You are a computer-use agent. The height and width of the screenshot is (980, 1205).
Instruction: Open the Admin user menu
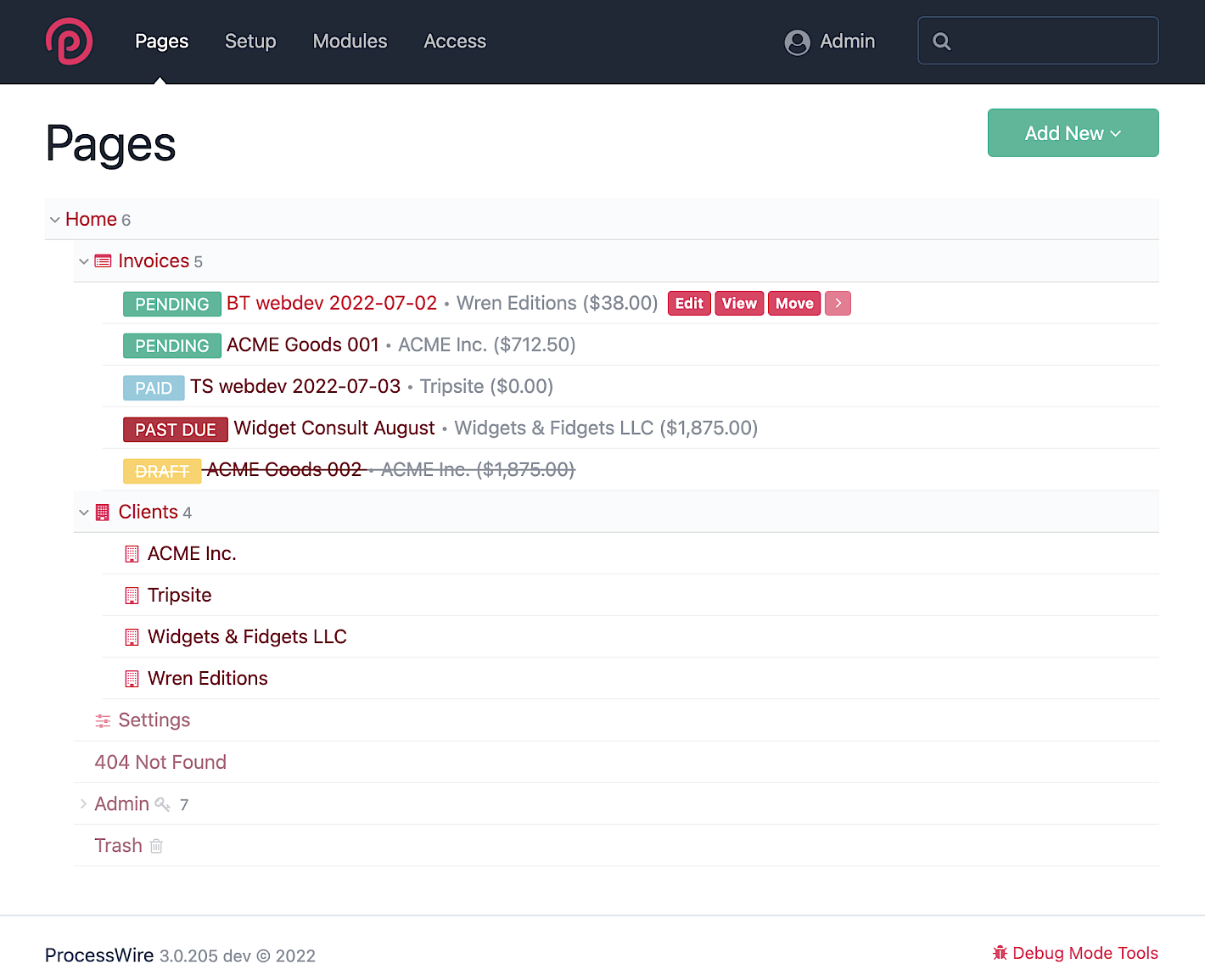(829, 42)
